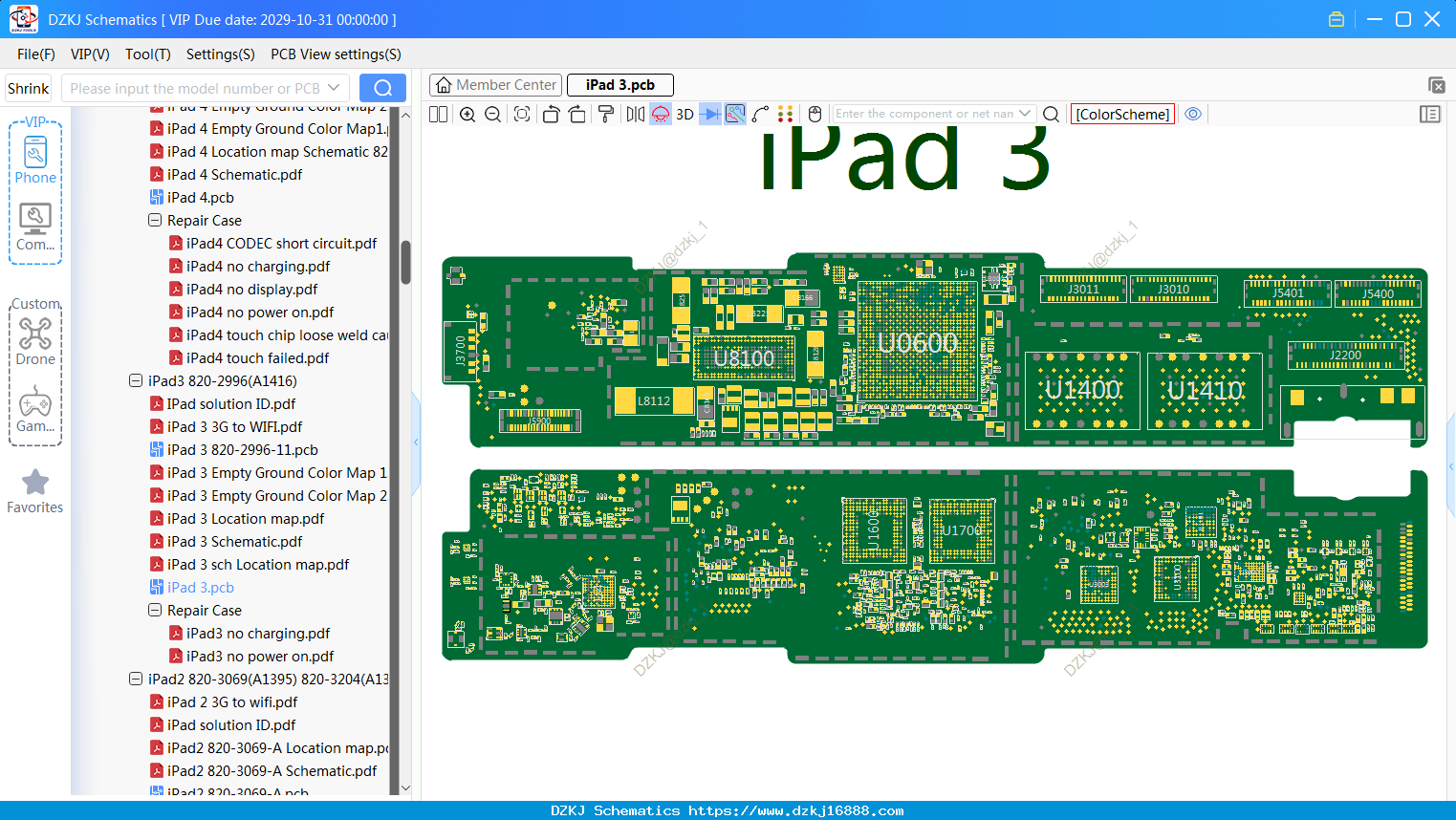Select the Game console category icon

coord(35,409)
